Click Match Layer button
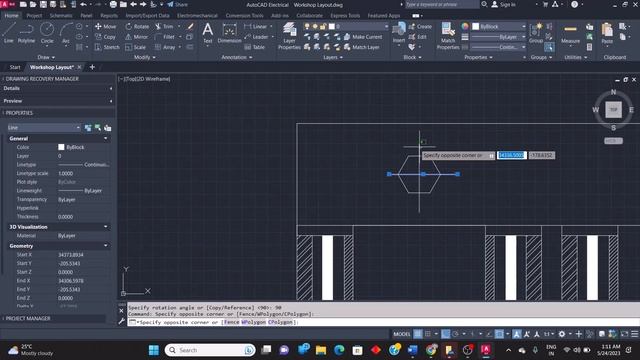Image resolution: width=640 pixels, height=360 pixels. tap(362, 47)
